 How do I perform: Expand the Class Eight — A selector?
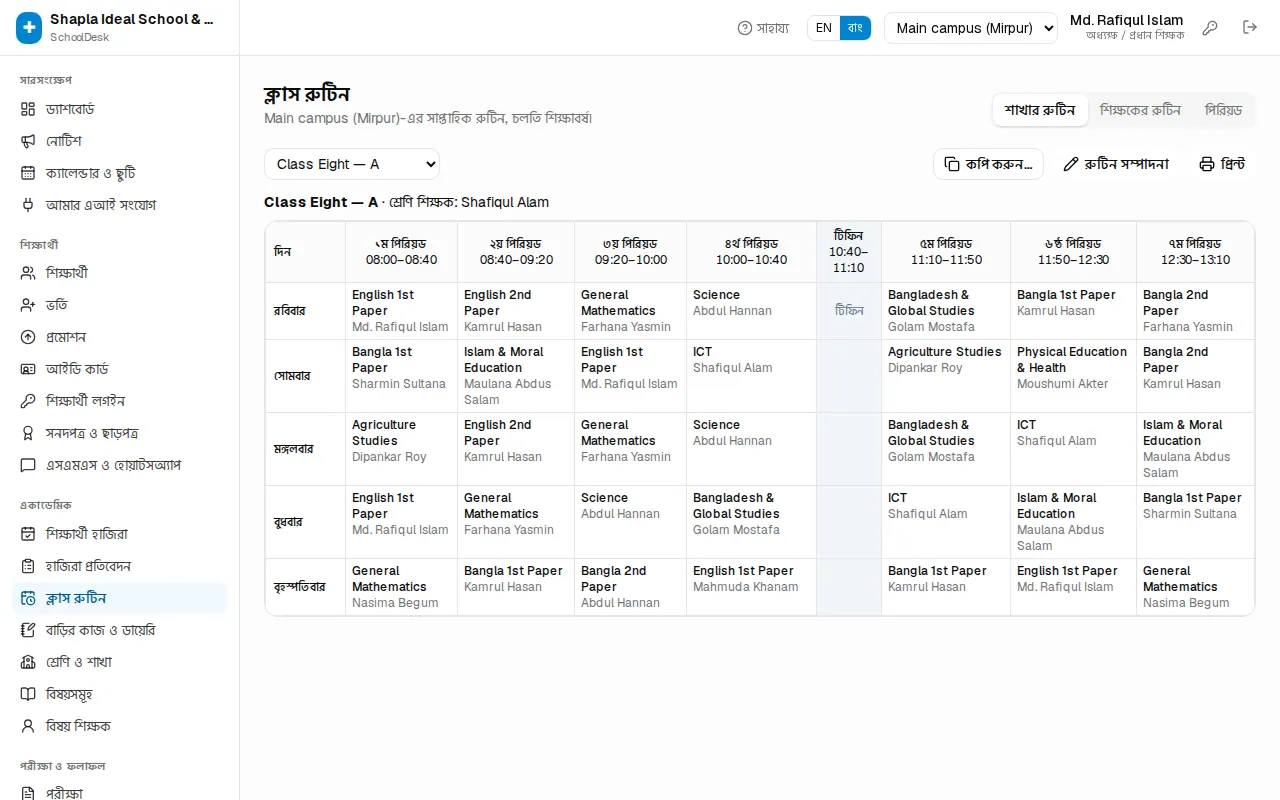pyautogui.click(x=352, y=164)
